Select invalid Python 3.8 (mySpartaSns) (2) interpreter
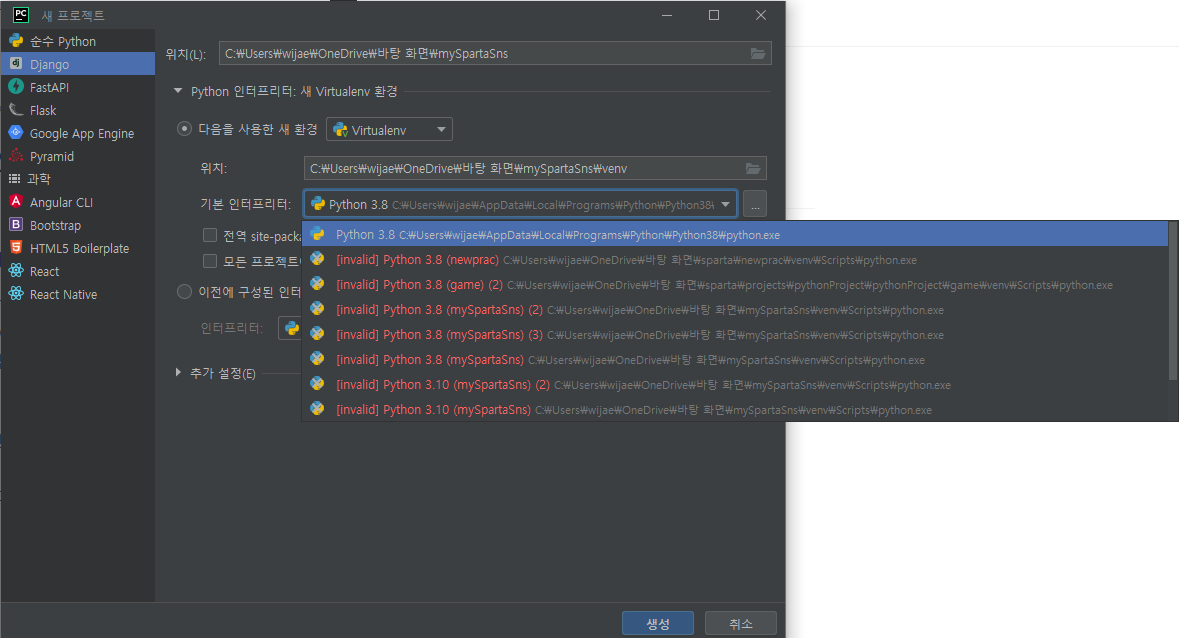Viewport: 1179px width, 638px height. click(x=735, y=310)
